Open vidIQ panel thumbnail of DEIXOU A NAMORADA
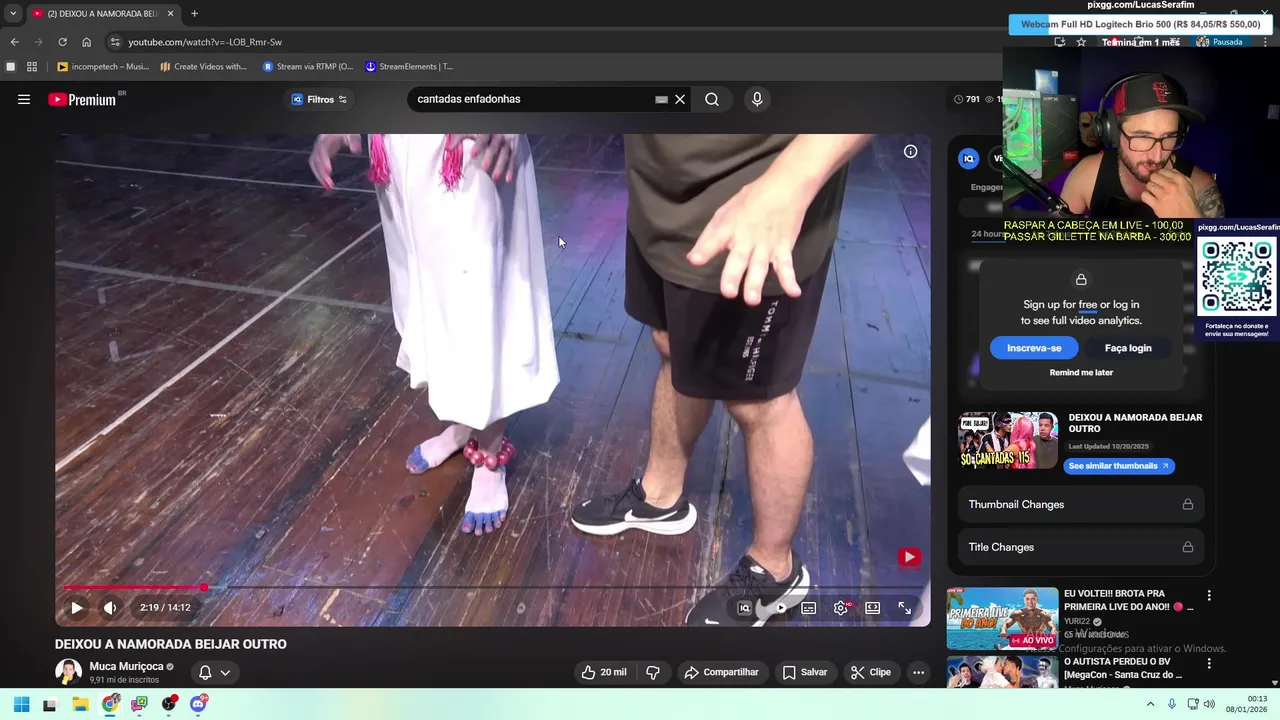Image resolution: width=1280 pixels, height=720 pixels. click(x=1008, y=440)
